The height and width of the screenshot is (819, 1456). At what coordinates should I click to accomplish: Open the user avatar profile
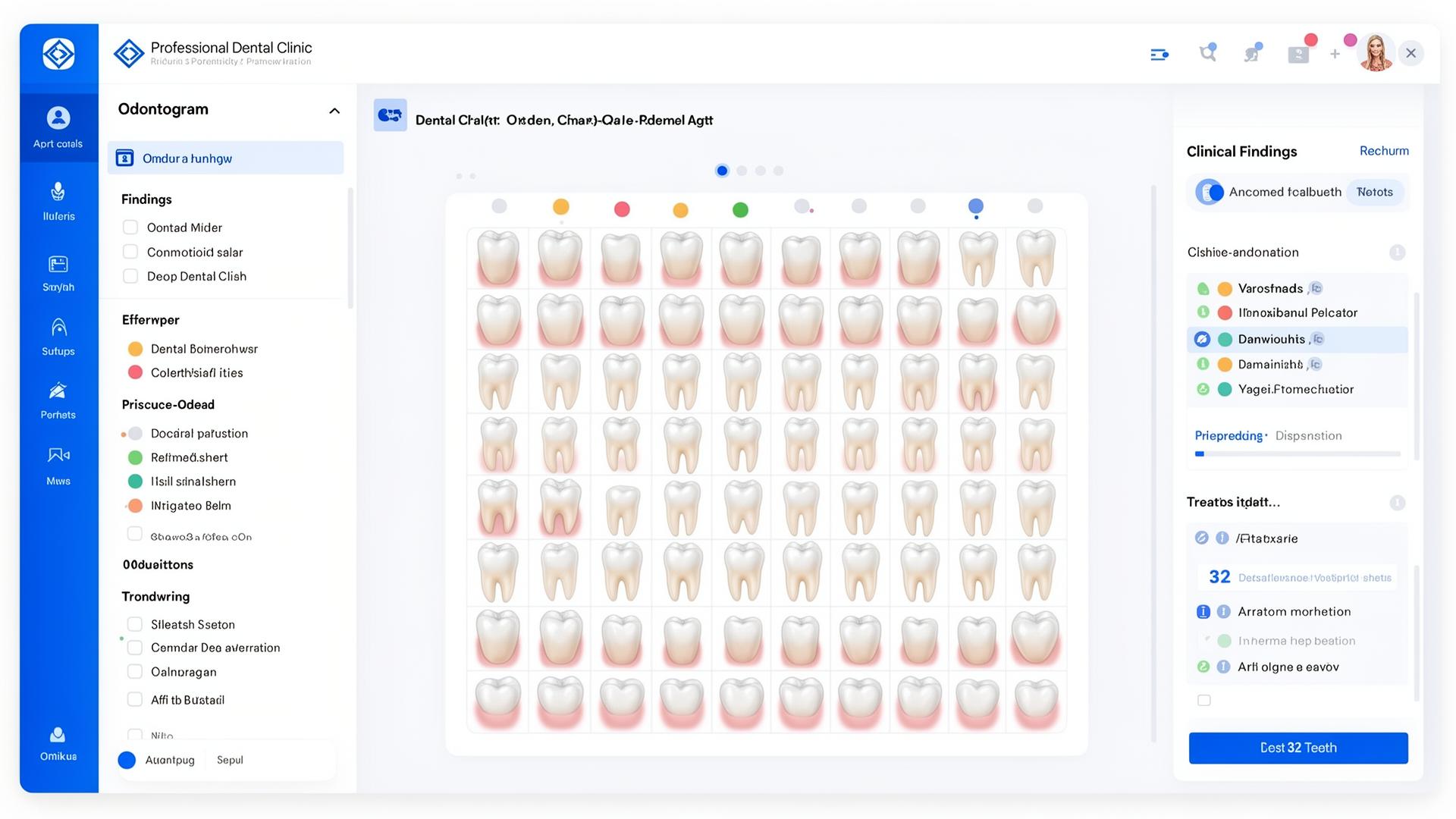tap(1376, 53)
